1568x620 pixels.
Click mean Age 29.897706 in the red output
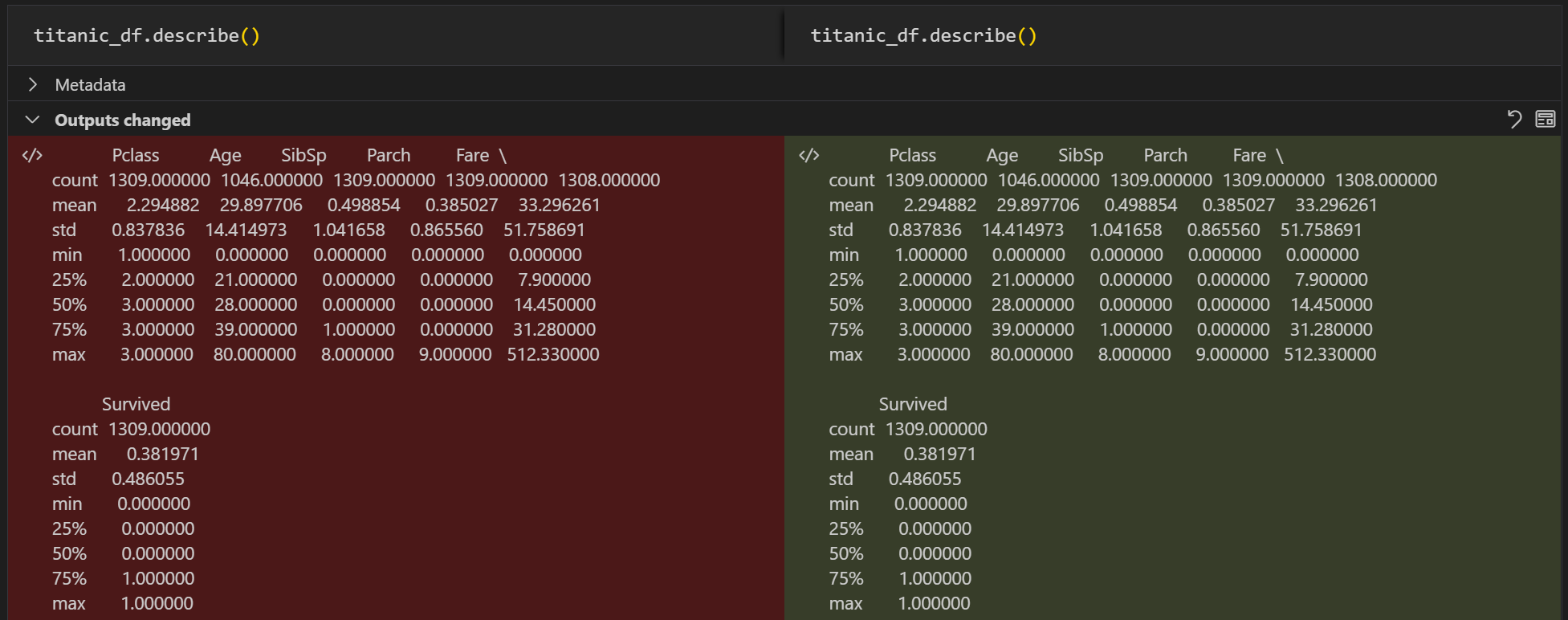(x=261, y=205)
